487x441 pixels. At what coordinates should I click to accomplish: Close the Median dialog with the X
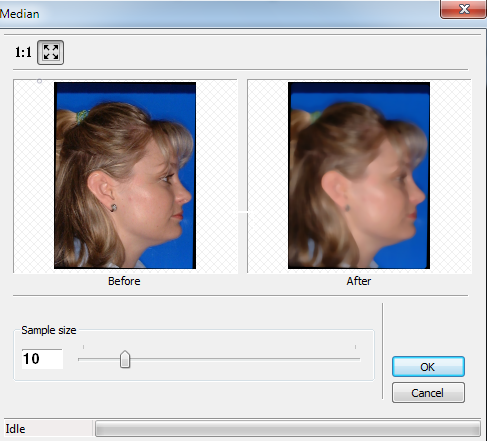tap(463, 9)
